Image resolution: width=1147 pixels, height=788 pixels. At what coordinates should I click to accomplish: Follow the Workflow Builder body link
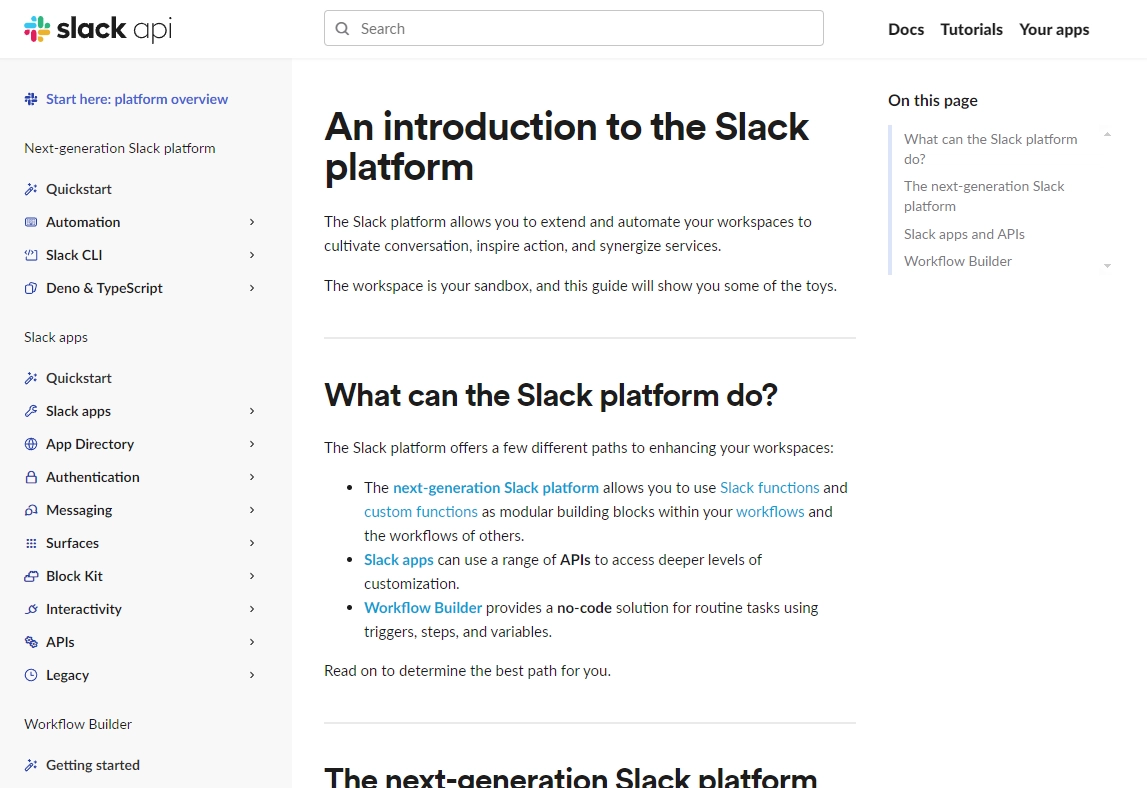tap(423, 608)
